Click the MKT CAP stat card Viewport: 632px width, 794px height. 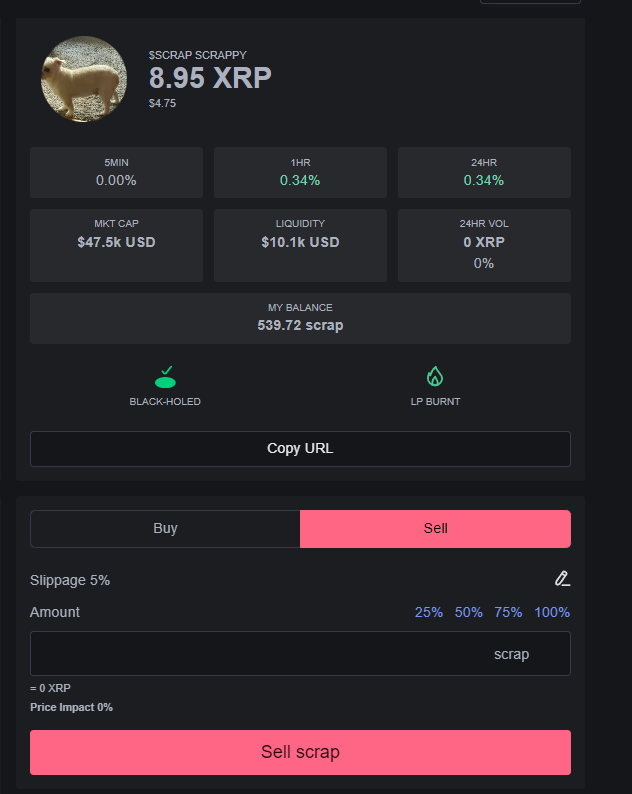tap(116, 245)
